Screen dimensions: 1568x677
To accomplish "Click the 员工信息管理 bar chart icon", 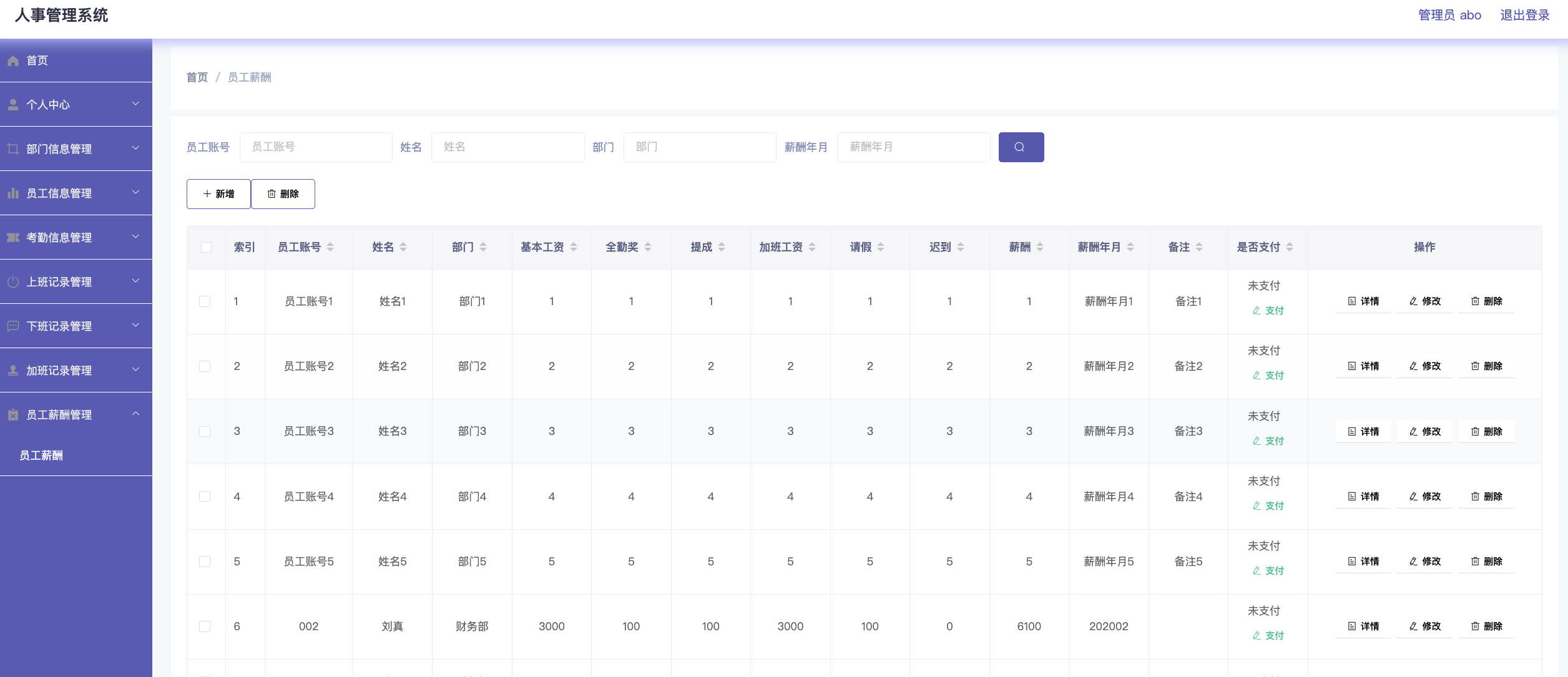I will coord(13,193).
